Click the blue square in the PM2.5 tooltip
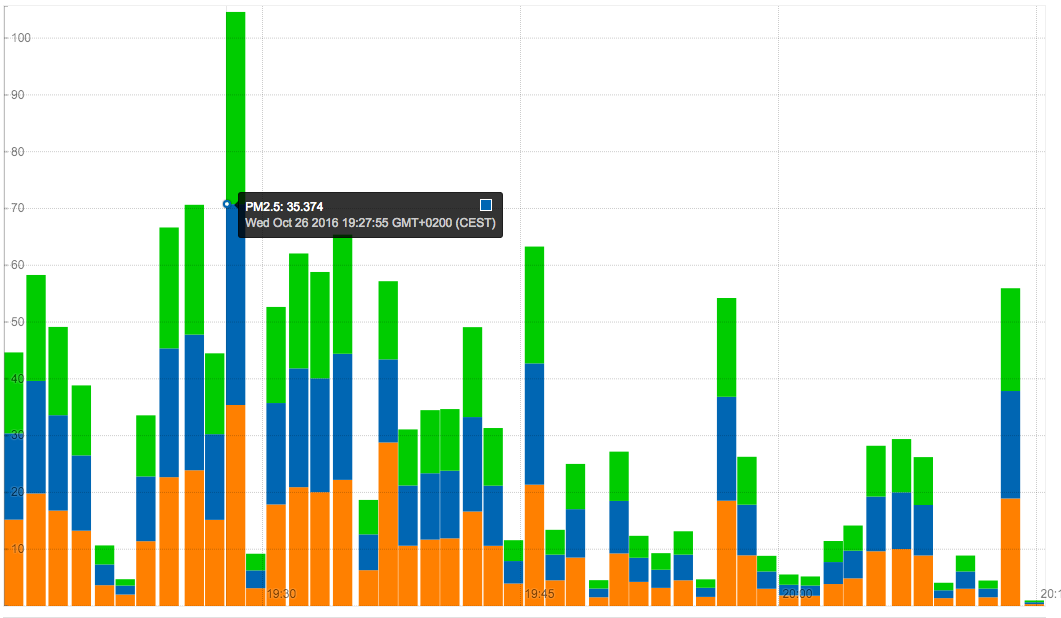 pos(486,205)
